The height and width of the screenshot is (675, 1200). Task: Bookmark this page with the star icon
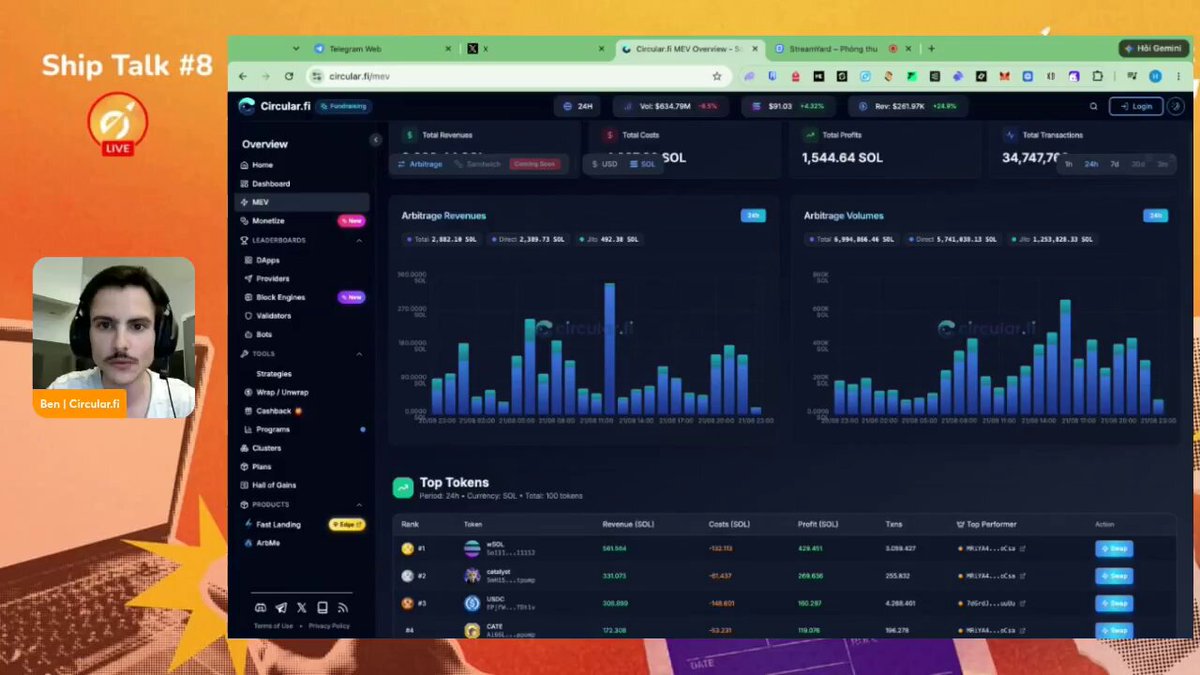(717, 76)
